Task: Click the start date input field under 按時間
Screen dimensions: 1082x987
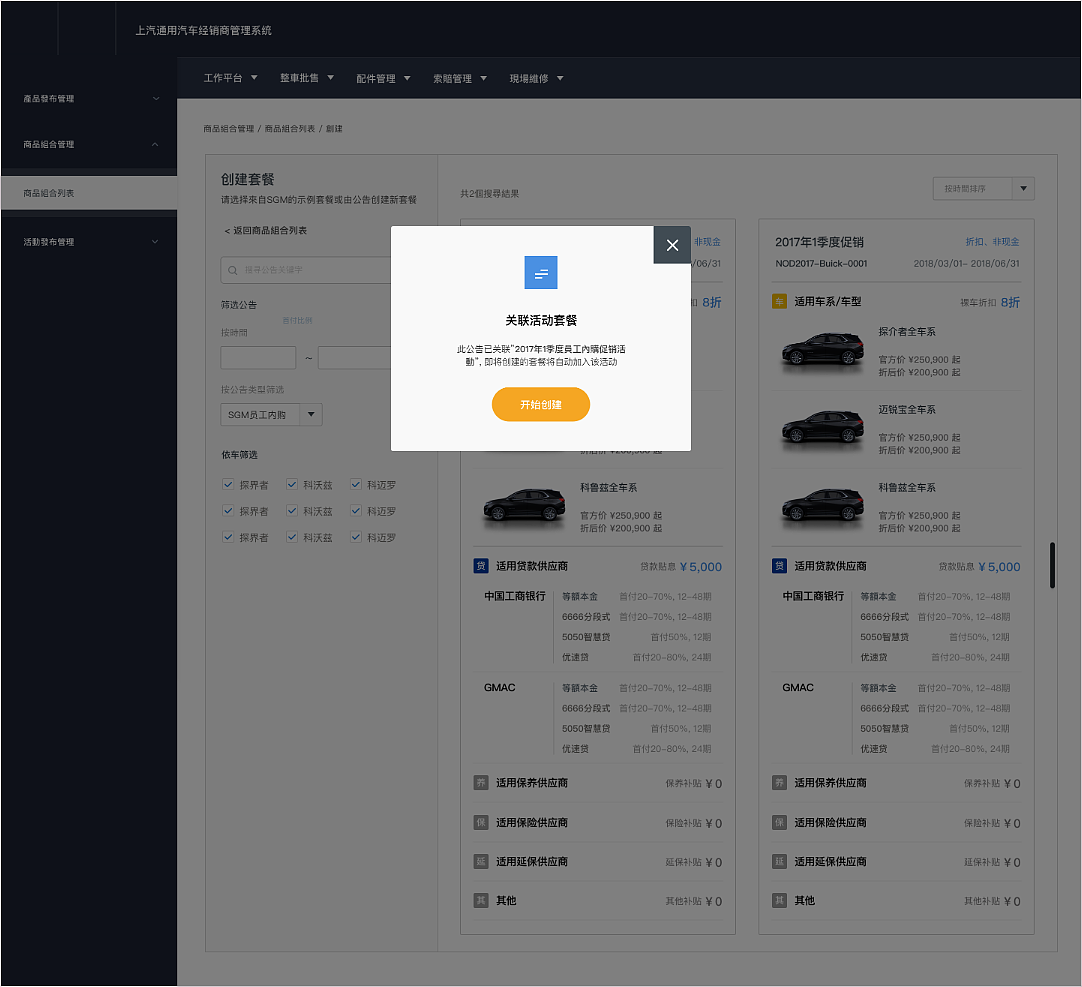Action: pyautogui.click(x=257, y=357)
